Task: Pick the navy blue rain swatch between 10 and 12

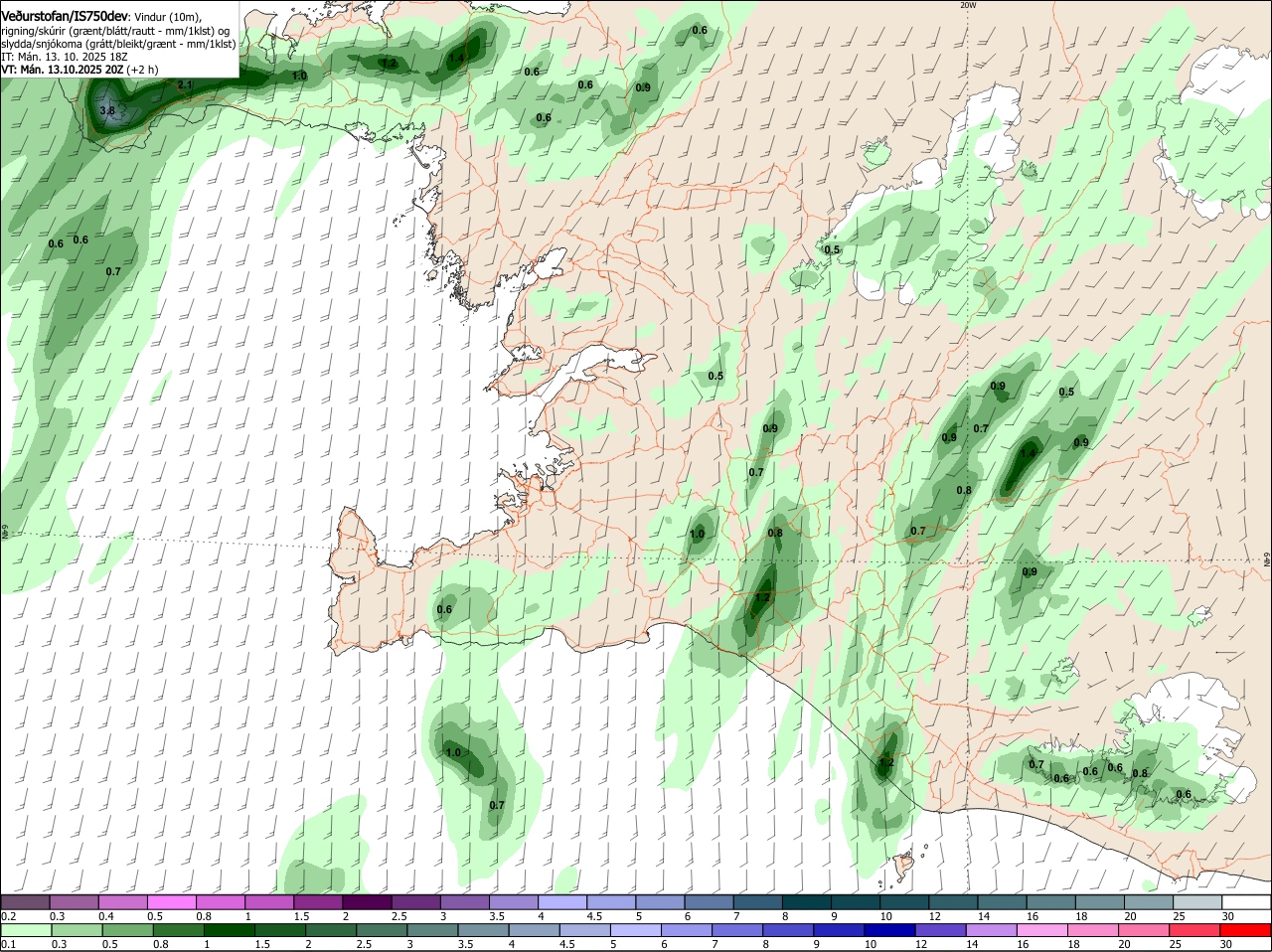Action: tap(890, 931)
